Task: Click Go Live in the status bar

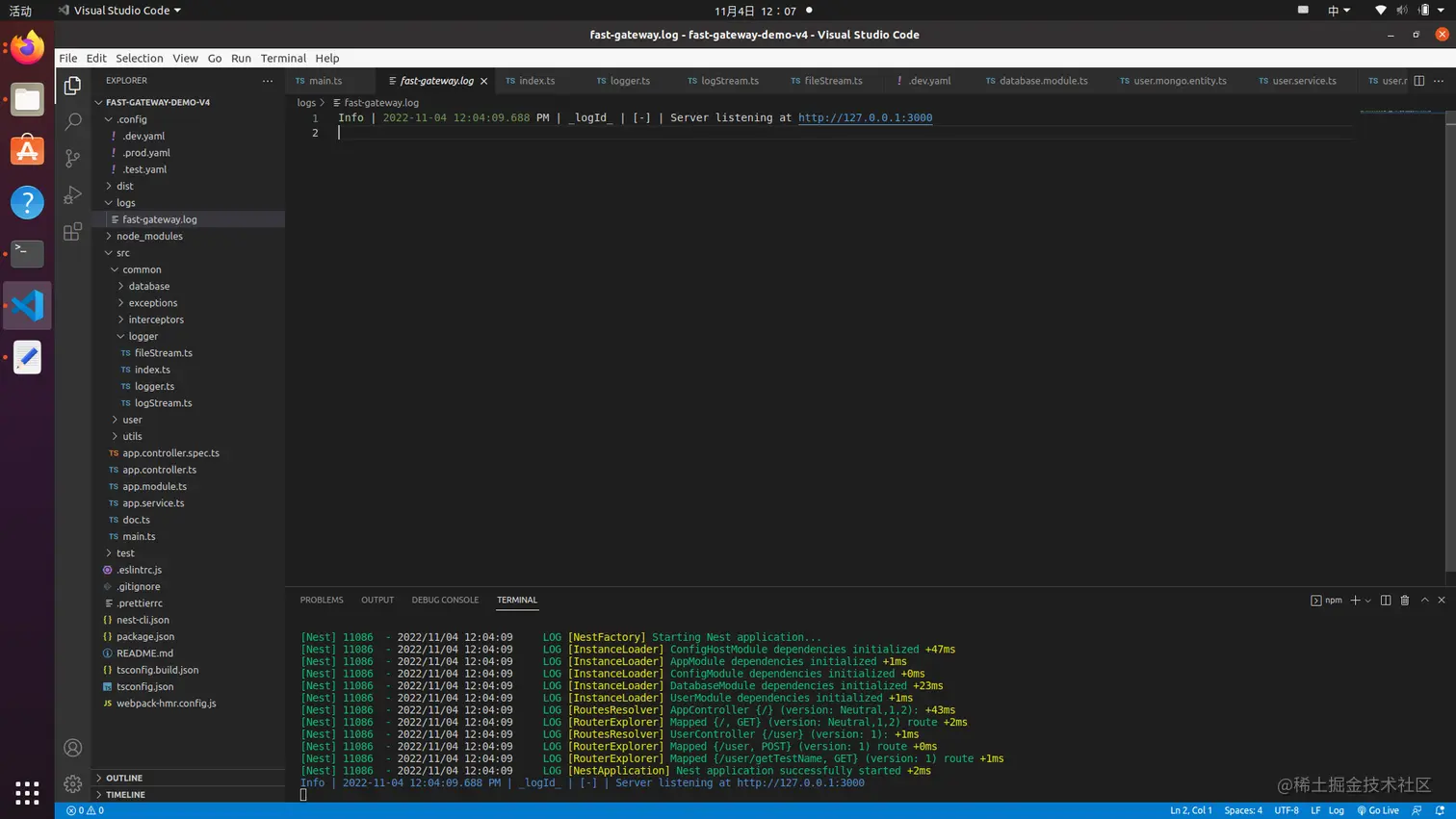Action: tap(1378, 810)
